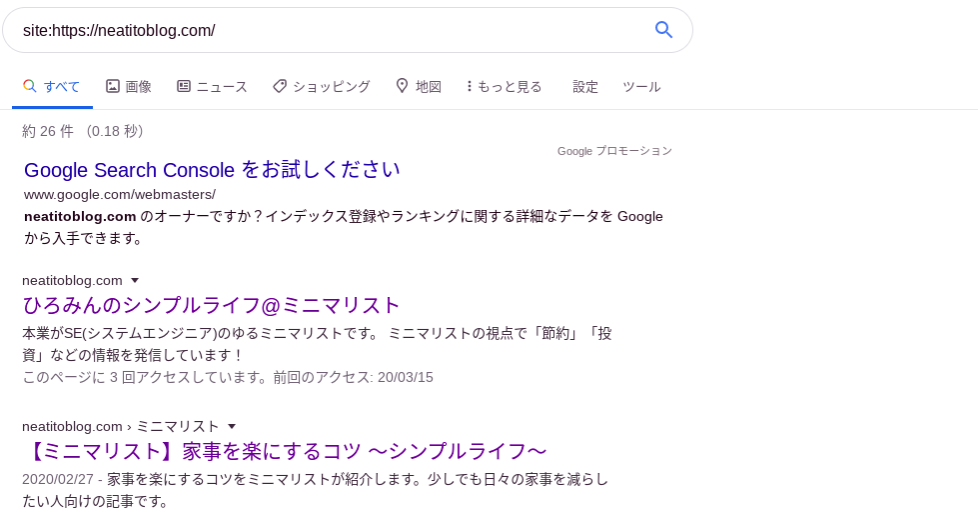Open the 設定 settings menu

pyautogui.click(x=585, y=87)
